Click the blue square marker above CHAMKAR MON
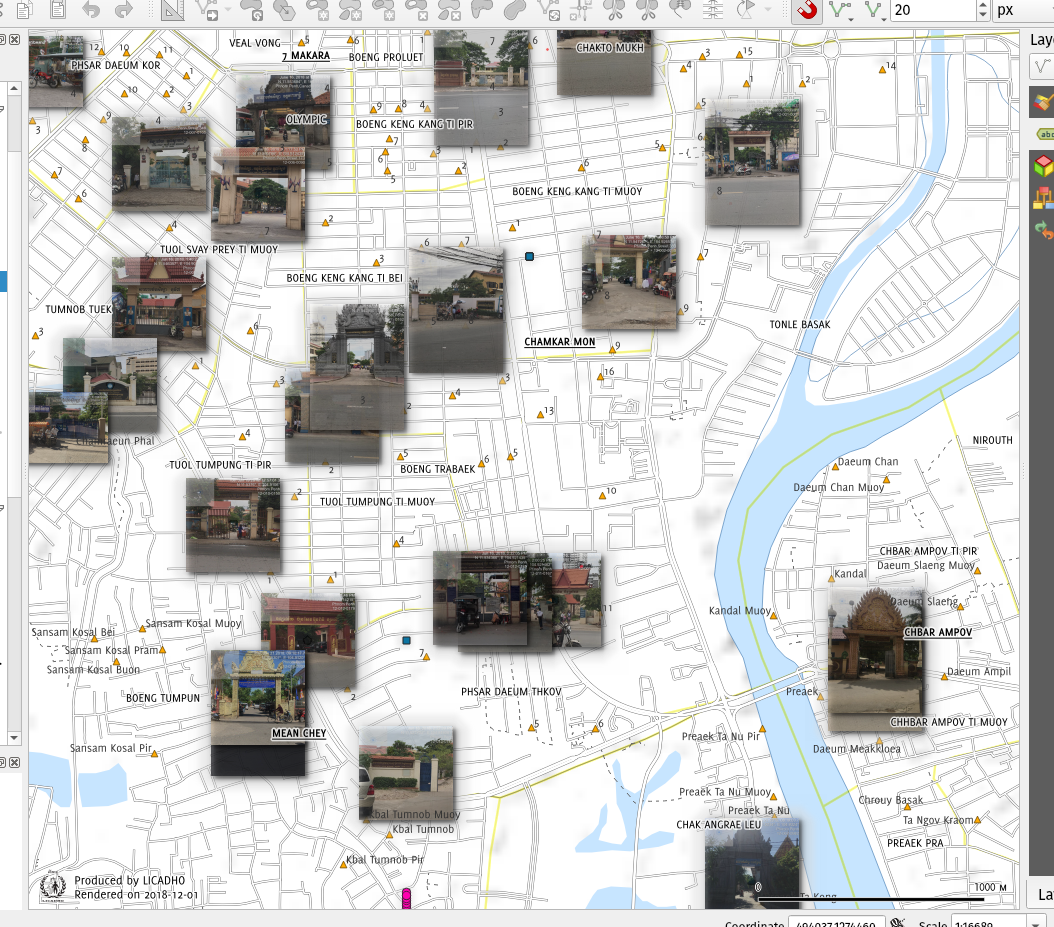 (x=530, y=256)
